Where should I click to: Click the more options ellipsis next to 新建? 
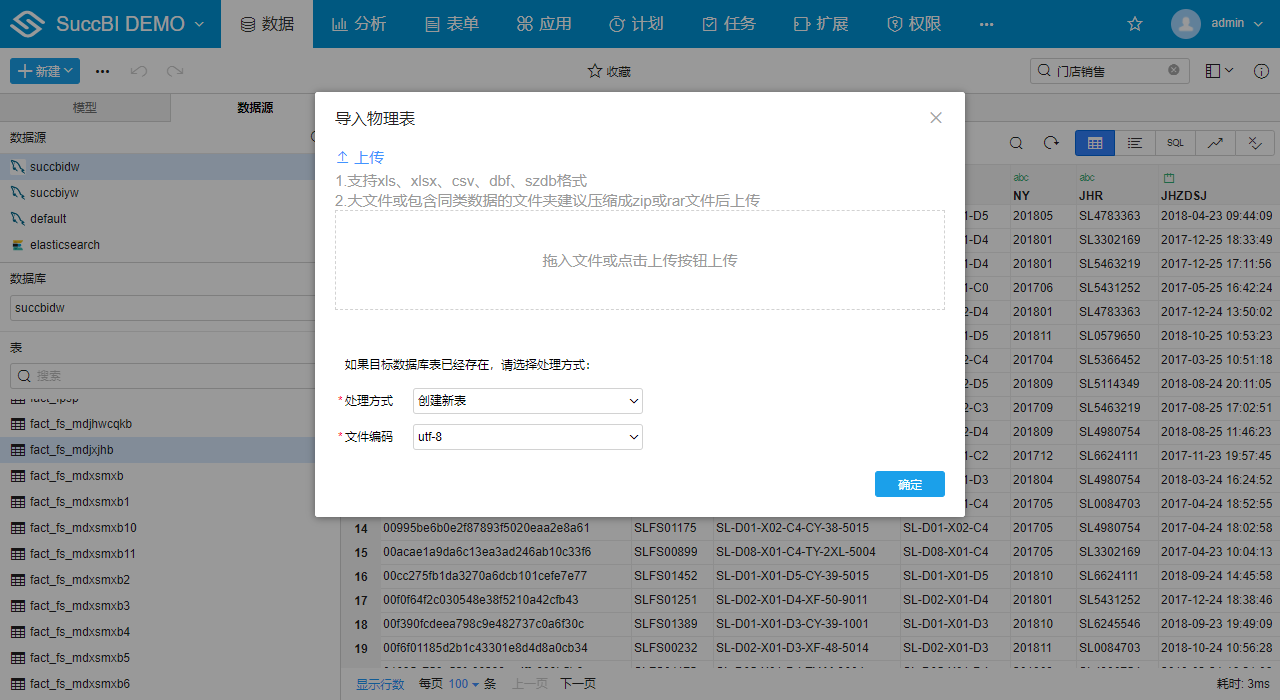click(x=102, y=71)
